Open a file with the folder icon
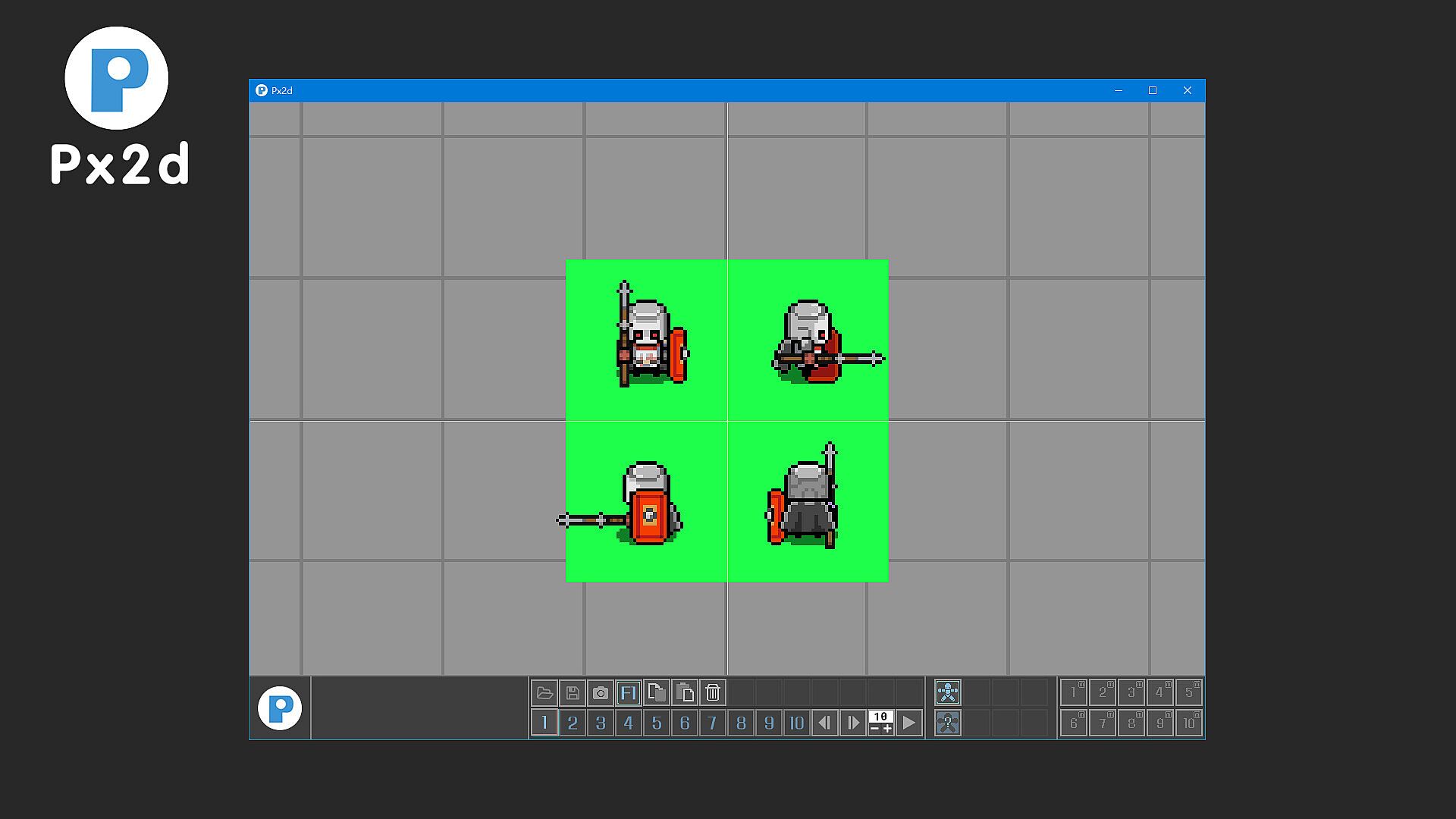The height and width of the screenshot is (819, 1456). click(544, 693)
